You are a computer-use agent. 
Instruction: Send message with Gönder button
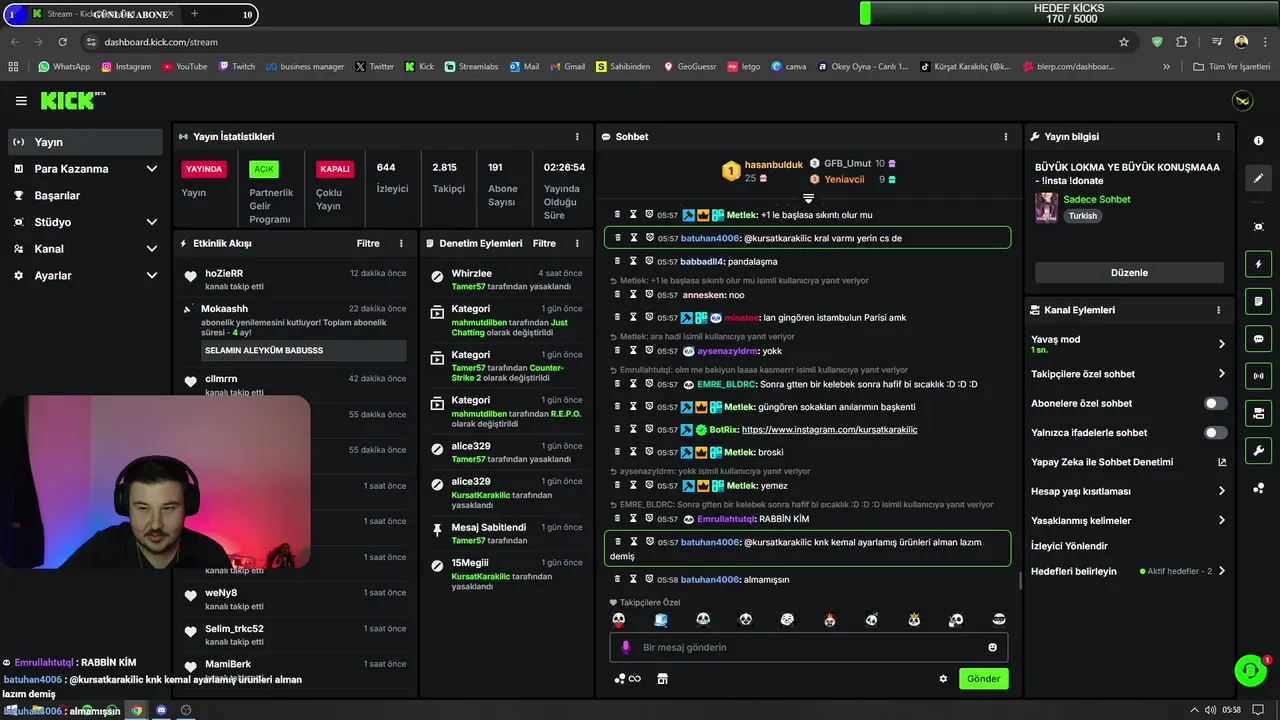click(983, 678)
